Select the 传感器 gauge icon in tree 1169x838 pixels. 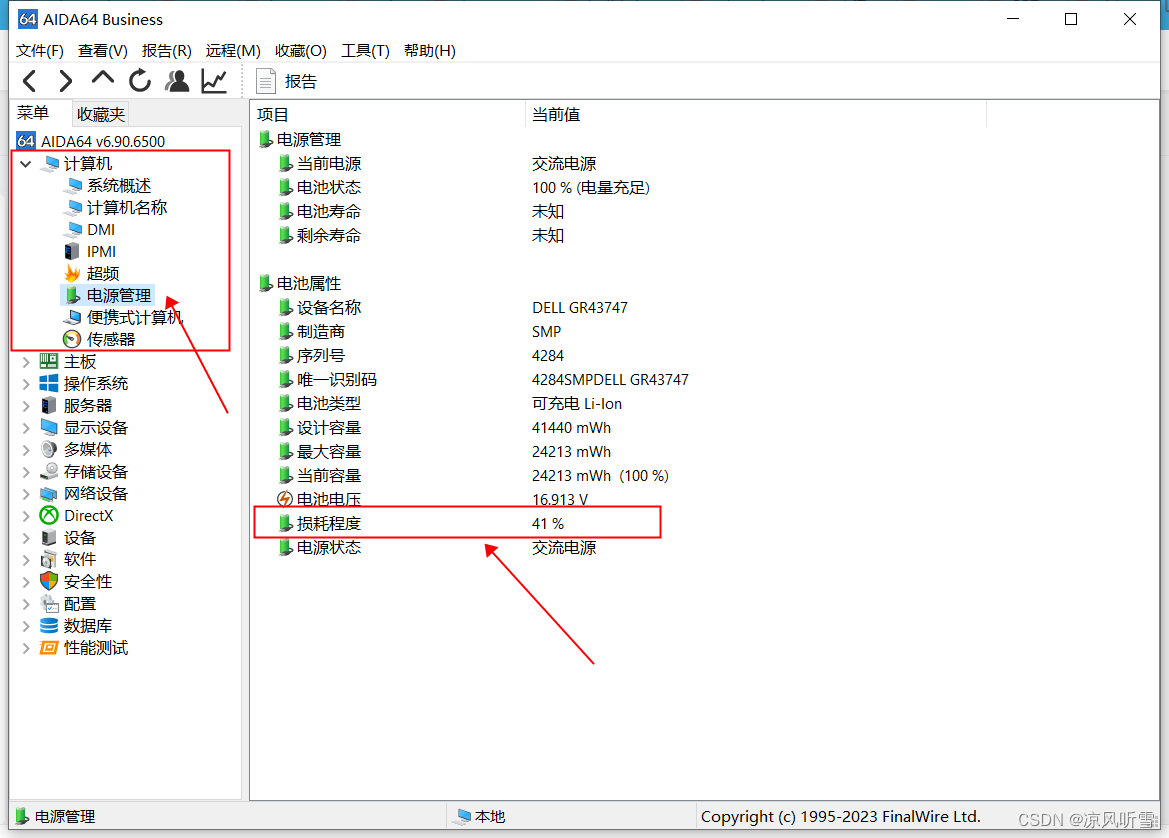(x=72, y=339)
